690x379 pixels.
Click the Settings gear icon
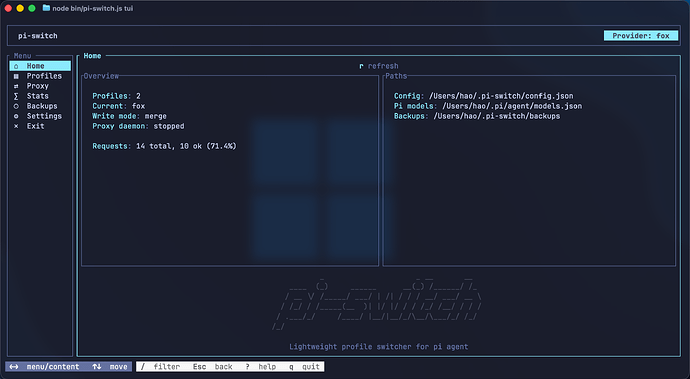pos(16,116)
